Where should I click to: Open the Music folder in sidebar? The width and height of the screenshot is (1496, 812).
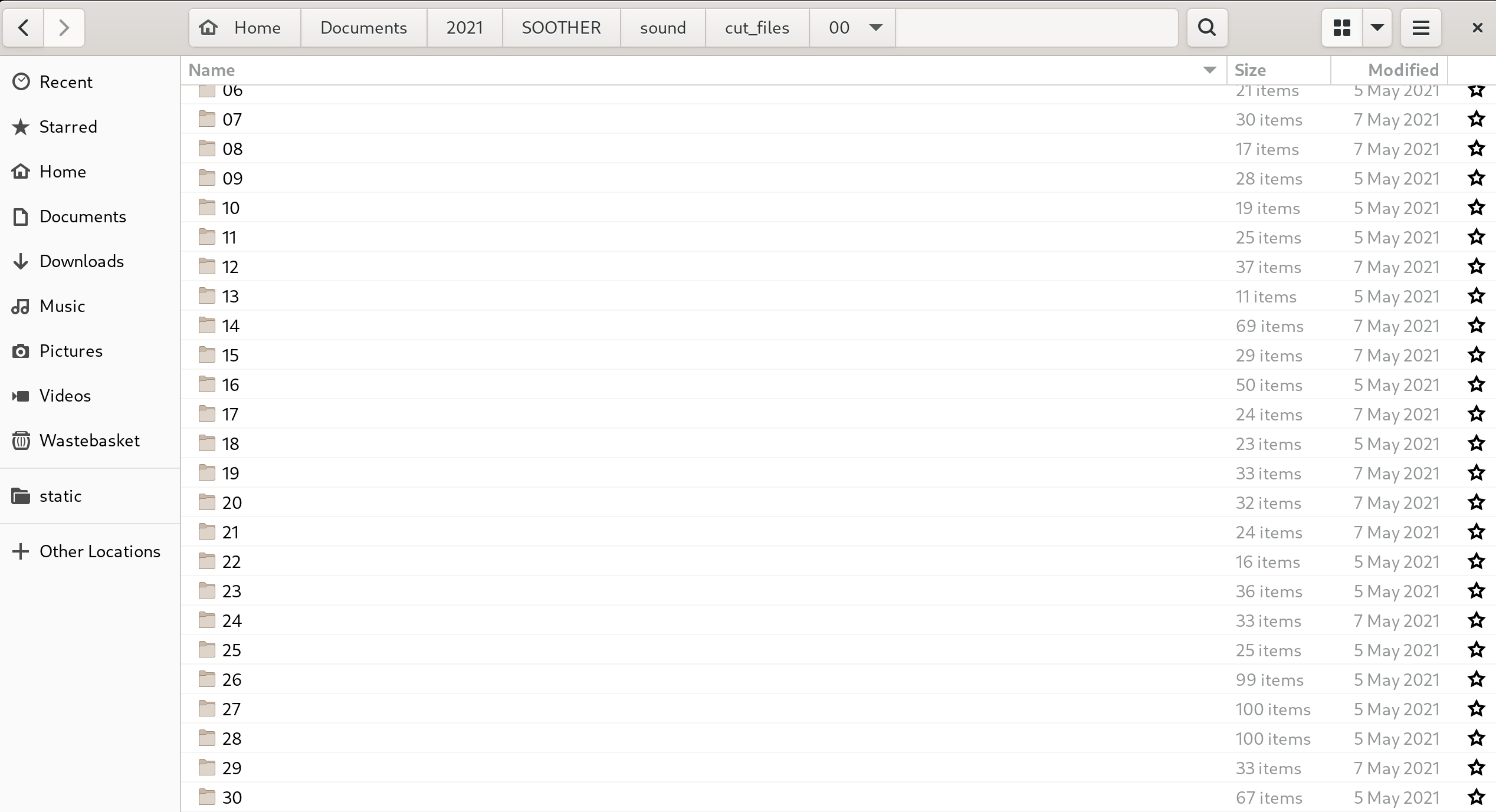[63, 306]
